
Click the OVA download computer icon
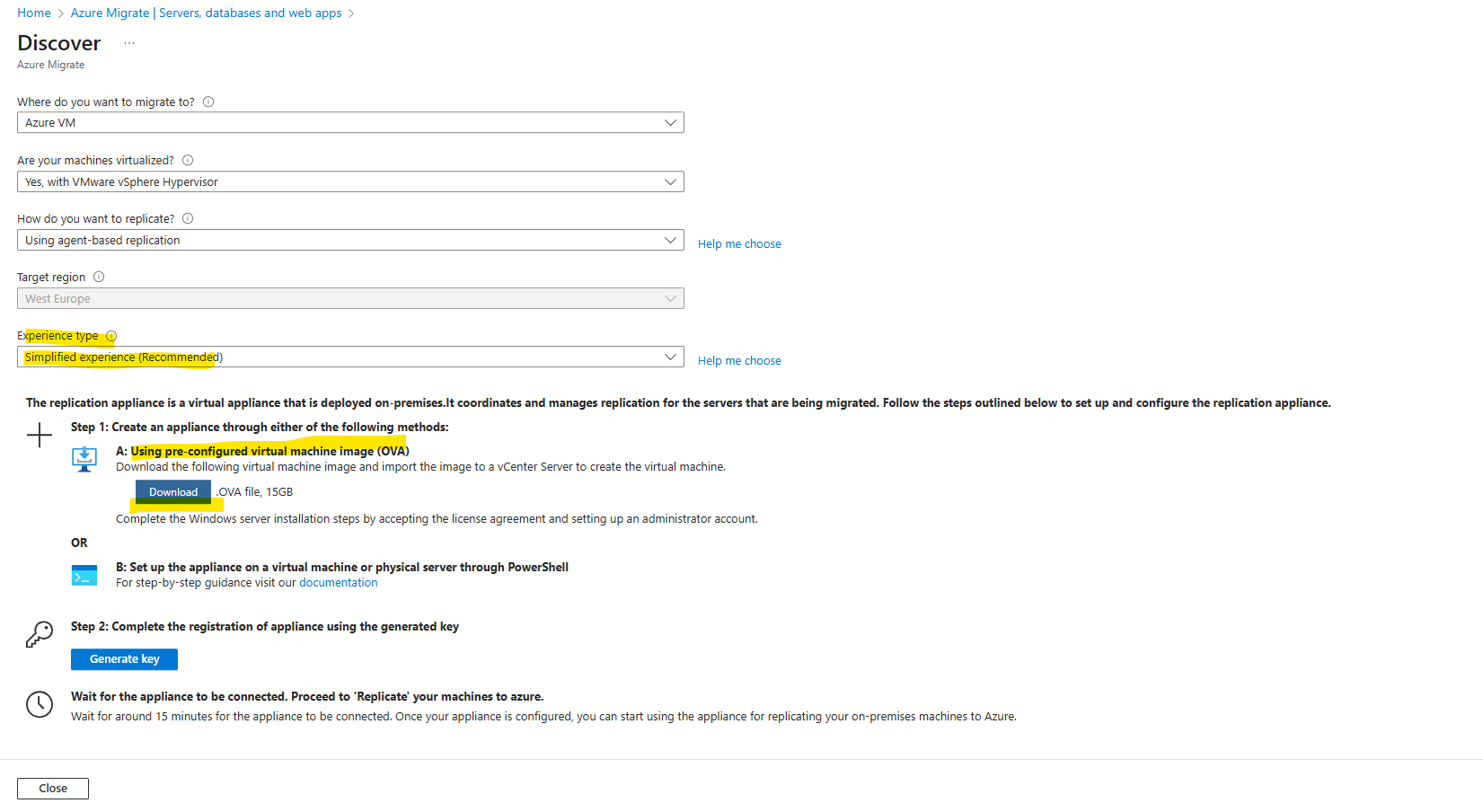coord(84,459)
